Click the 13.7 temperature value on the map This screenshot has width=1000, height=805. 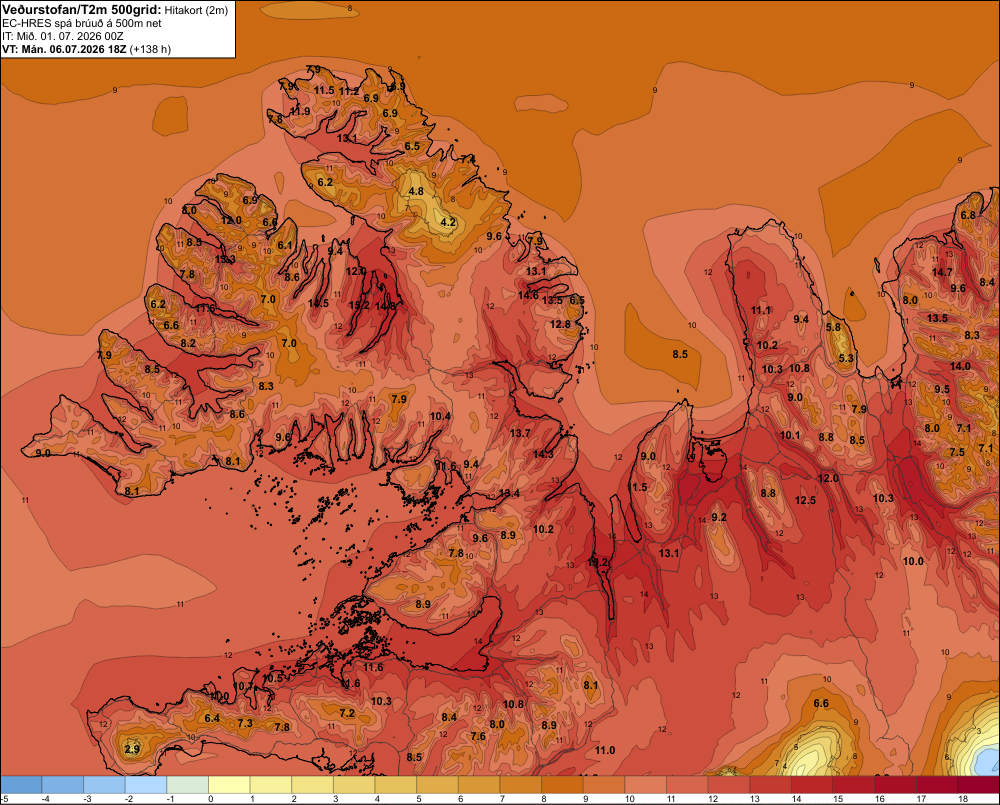(520, 433)
